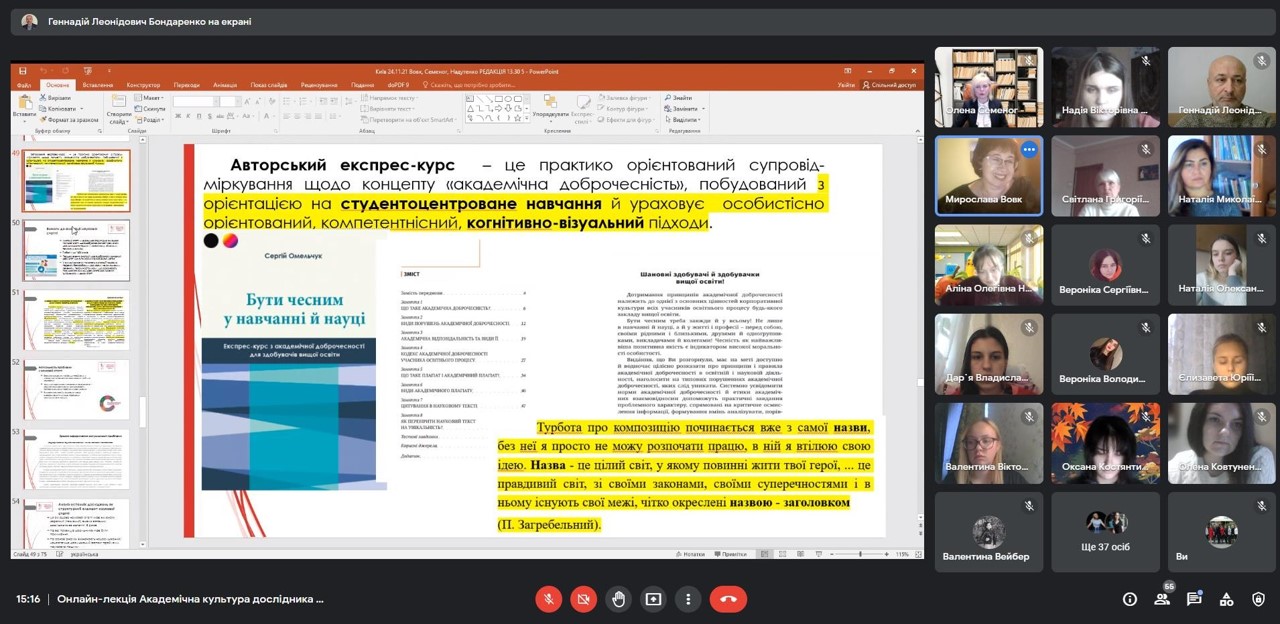The image size is (1280, 624).
Task: Raise hand in the Meet call
Action: tap(618, 599)
